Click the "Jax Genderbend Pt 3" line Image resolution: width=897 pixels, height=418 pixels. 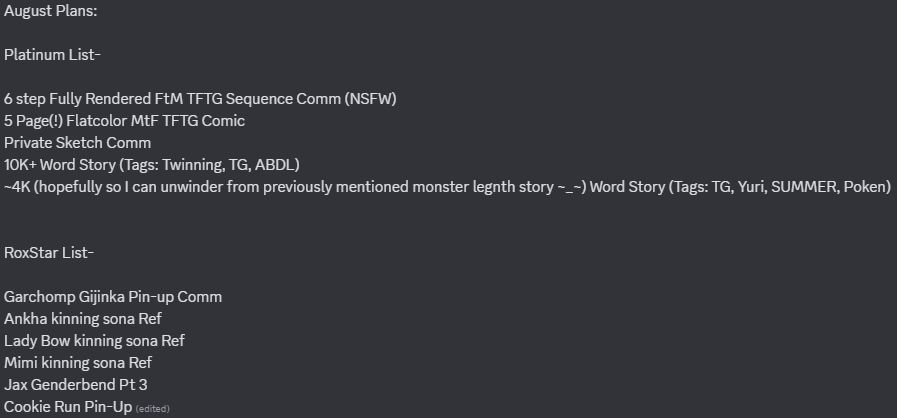(76, 385)
